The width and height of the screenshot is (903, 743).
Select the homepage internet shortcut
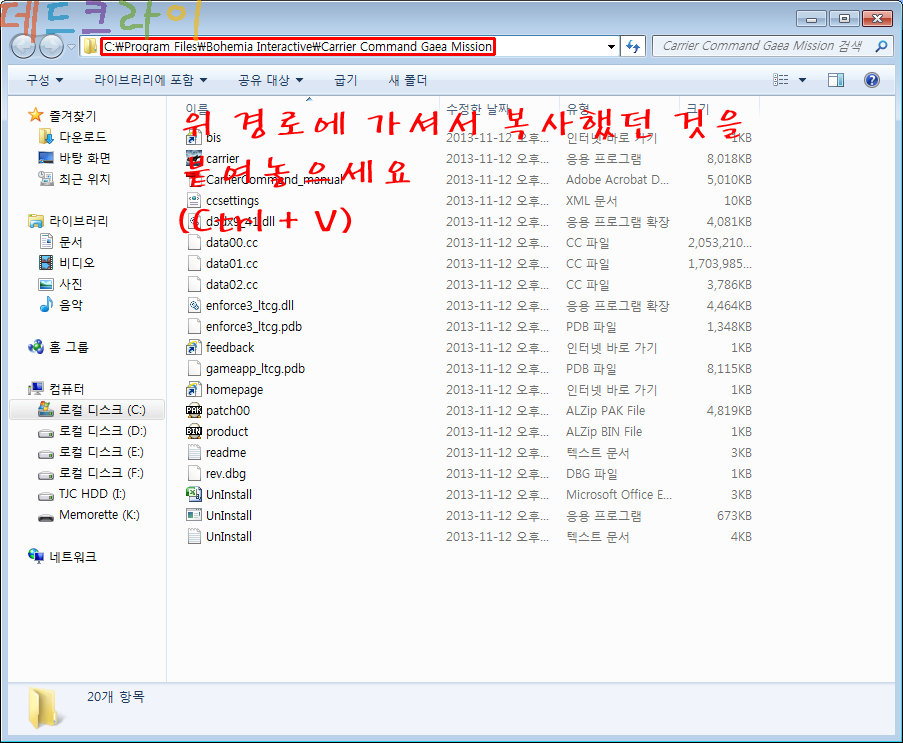(234, 389)
